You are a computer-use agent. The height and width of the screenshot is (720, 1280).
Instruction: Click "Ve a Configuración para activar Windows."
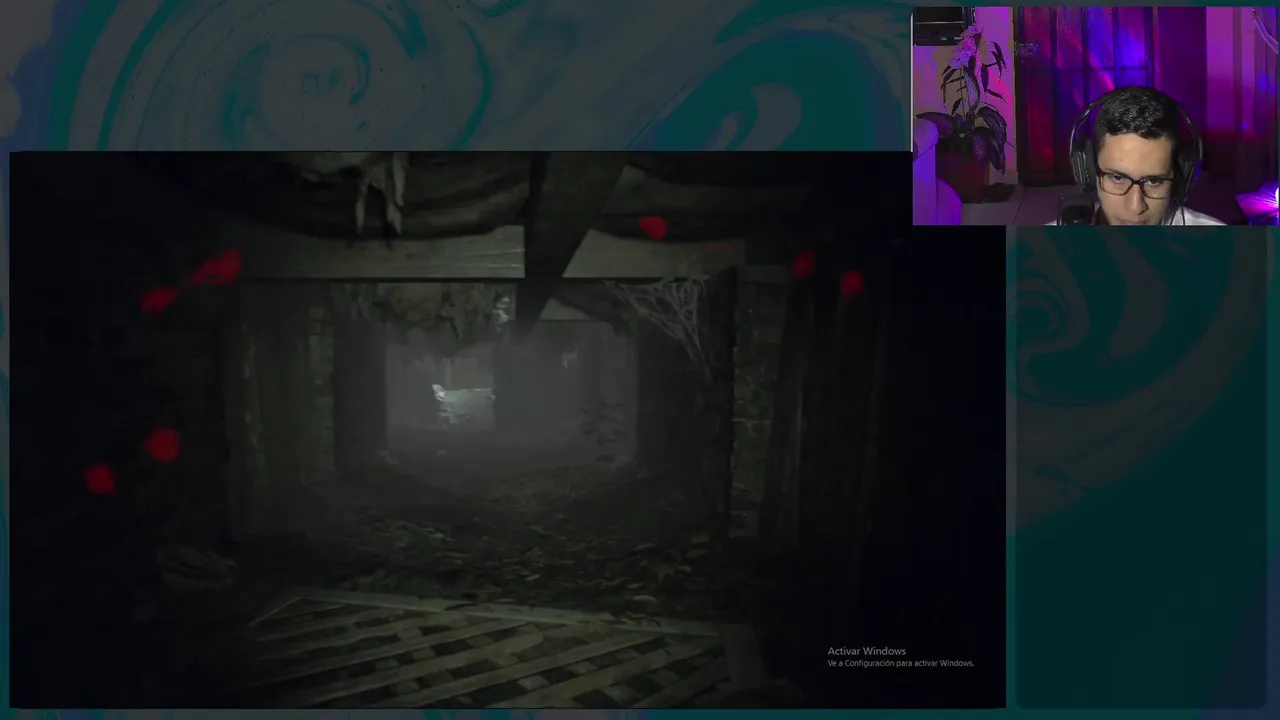(900, 663)
